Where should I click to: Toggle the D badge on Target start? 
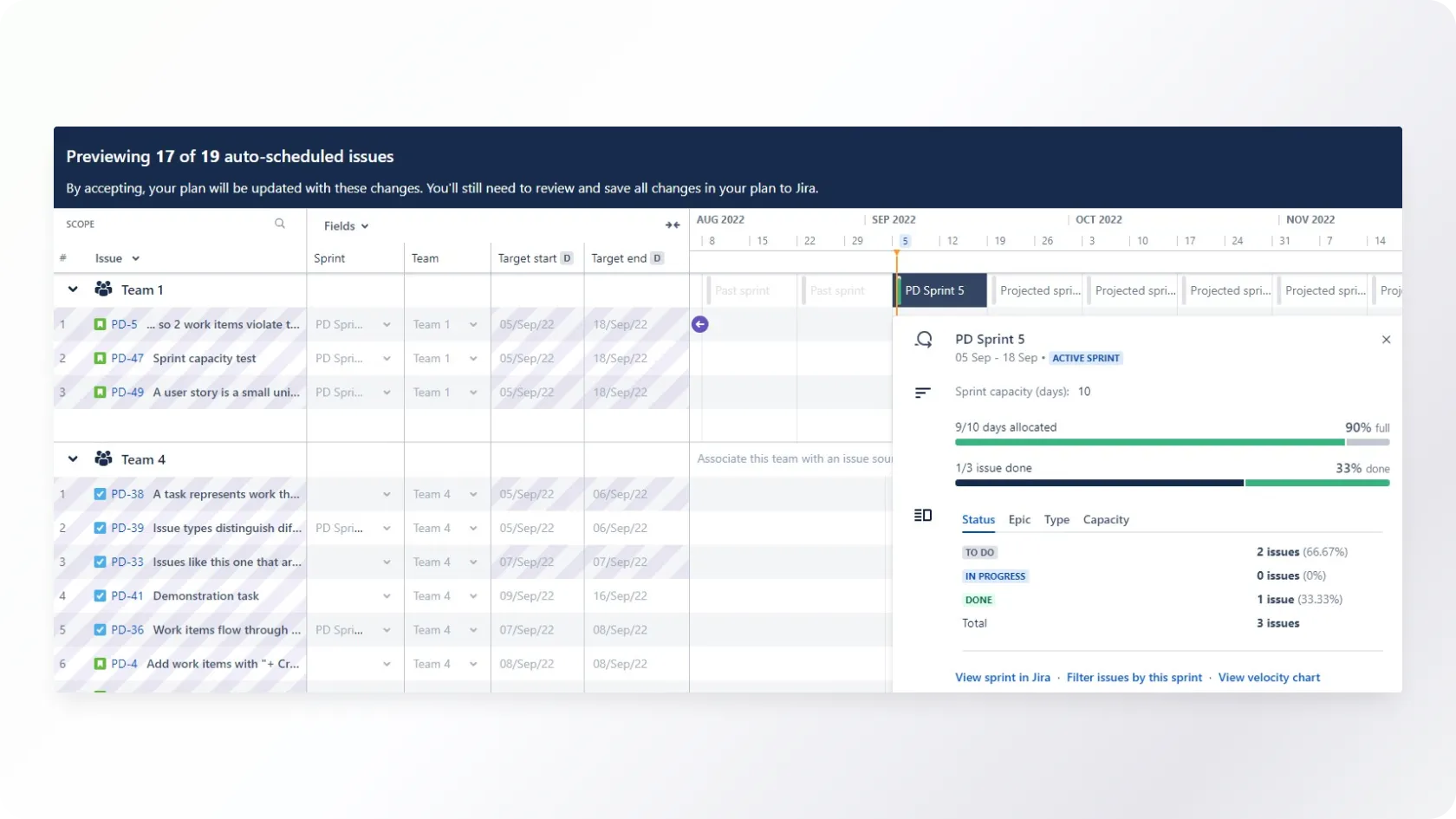(567, 258)
